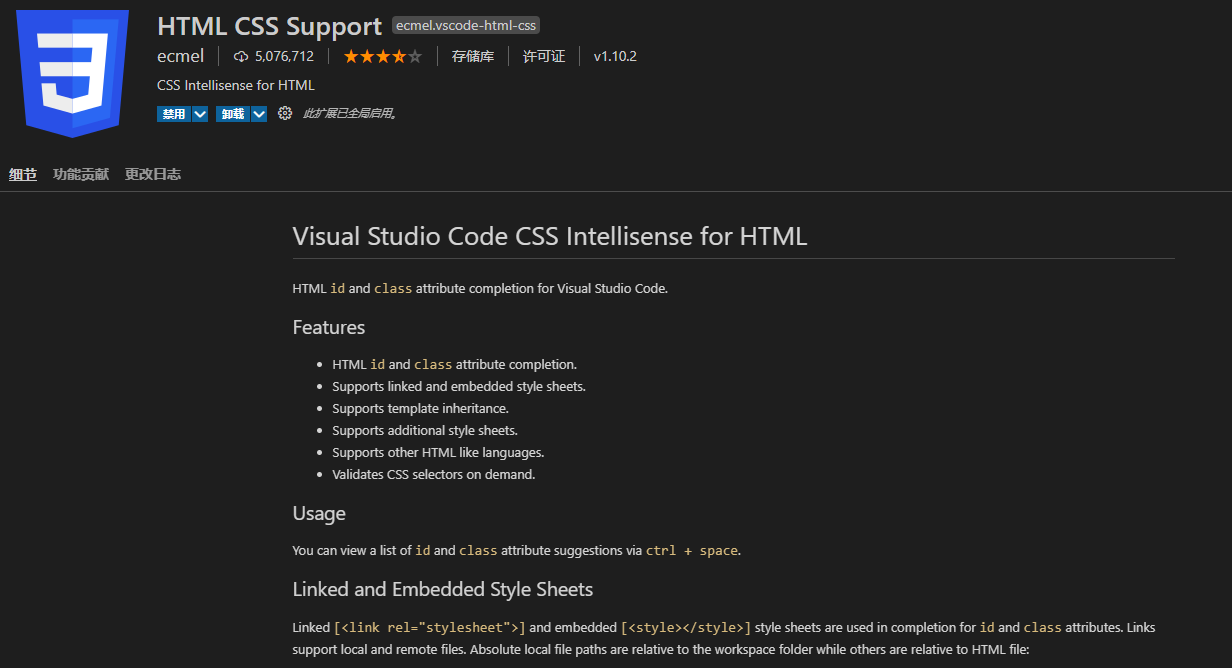Open the 功能贡献 feature contributions tab
Image resolution: width=1232 pixels, height=668 pixels.
(81, 175)
